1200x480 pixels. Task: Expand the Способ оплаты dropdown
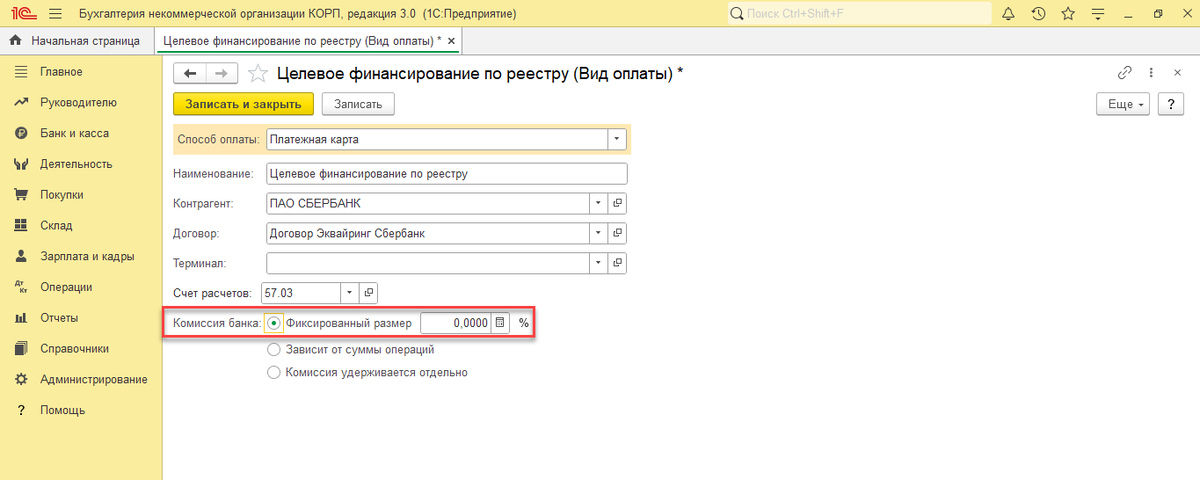(x=617, y=139)
